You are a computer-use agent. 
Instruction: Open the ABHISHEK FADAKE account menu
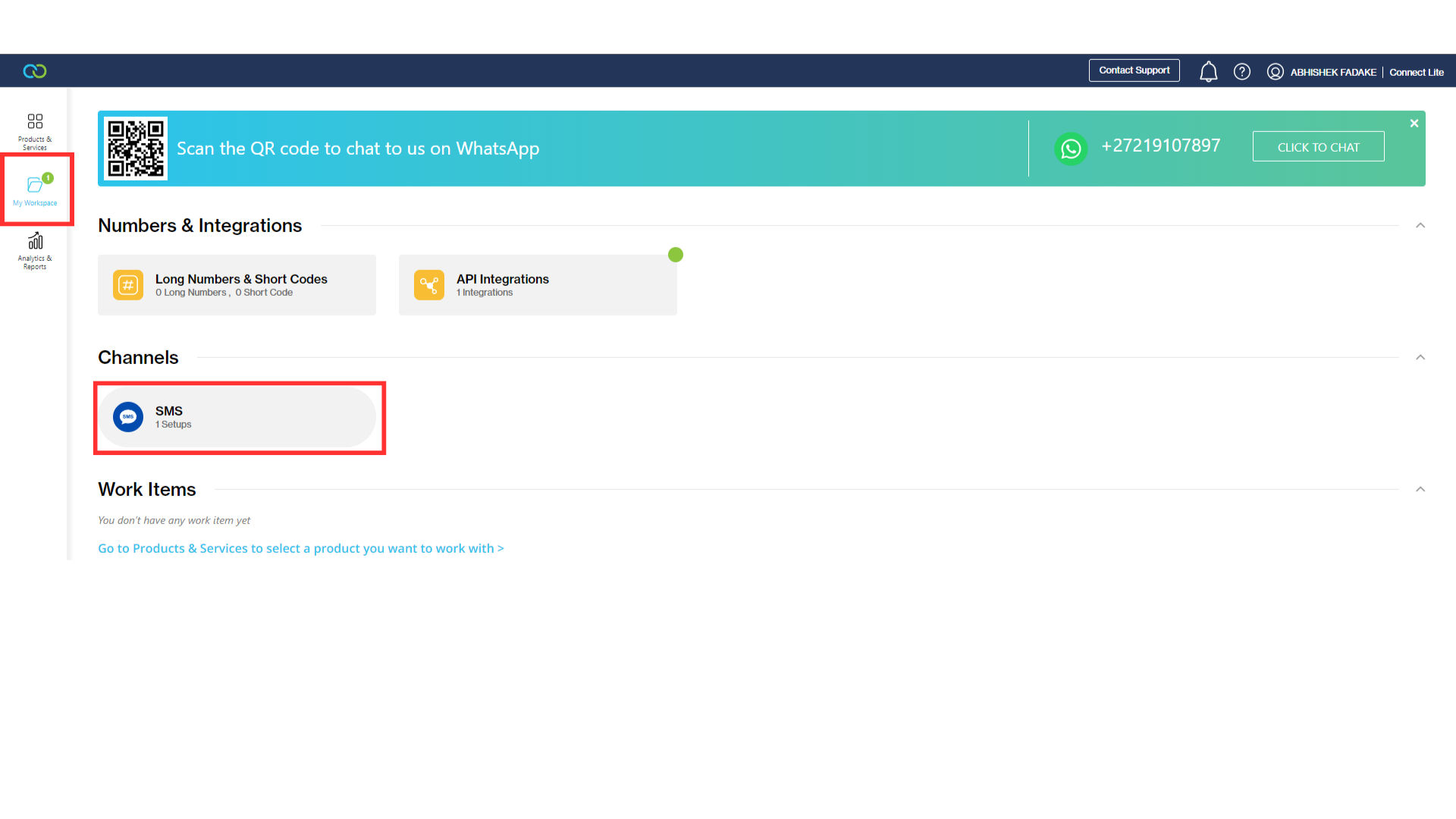tap(1334, 72)
